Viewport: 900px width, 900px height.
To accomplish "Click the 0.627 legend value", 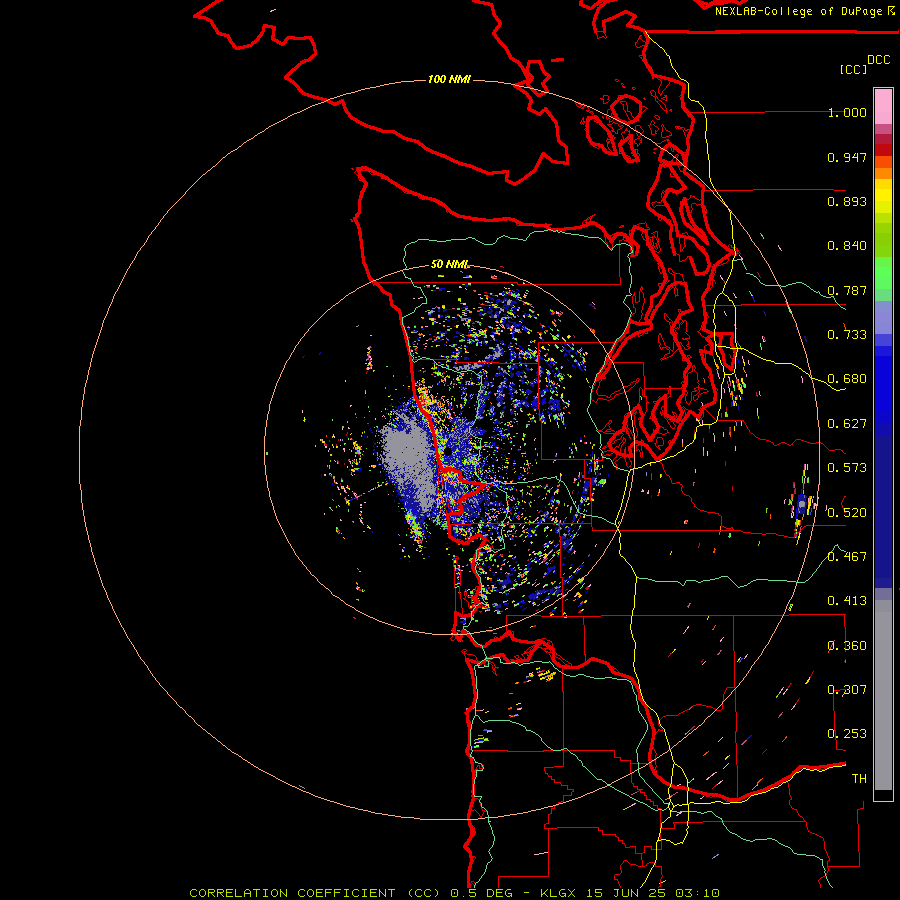I will (x=847, y=424).
